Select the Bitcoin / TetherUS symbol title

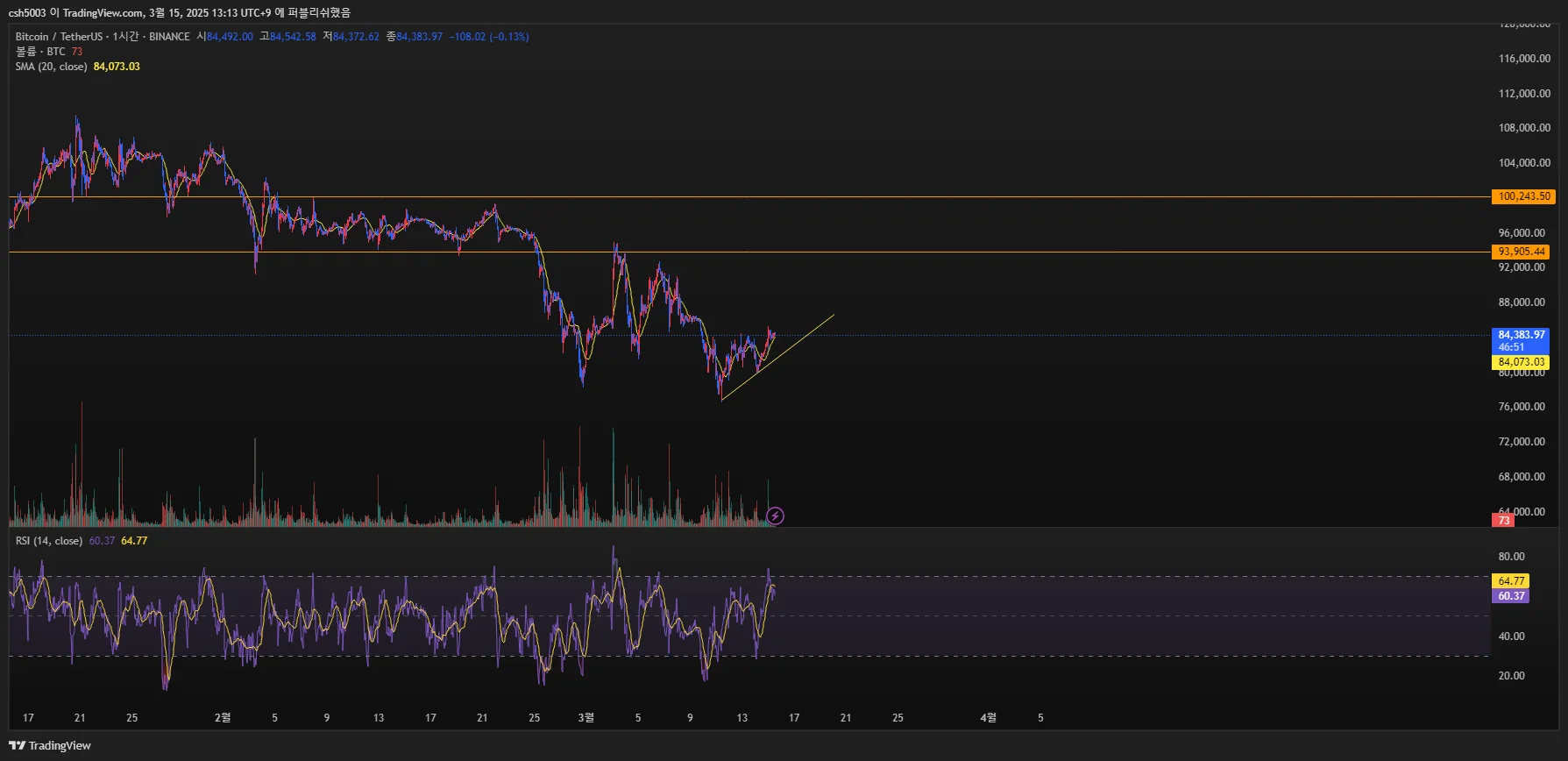[x=59, y=37]
